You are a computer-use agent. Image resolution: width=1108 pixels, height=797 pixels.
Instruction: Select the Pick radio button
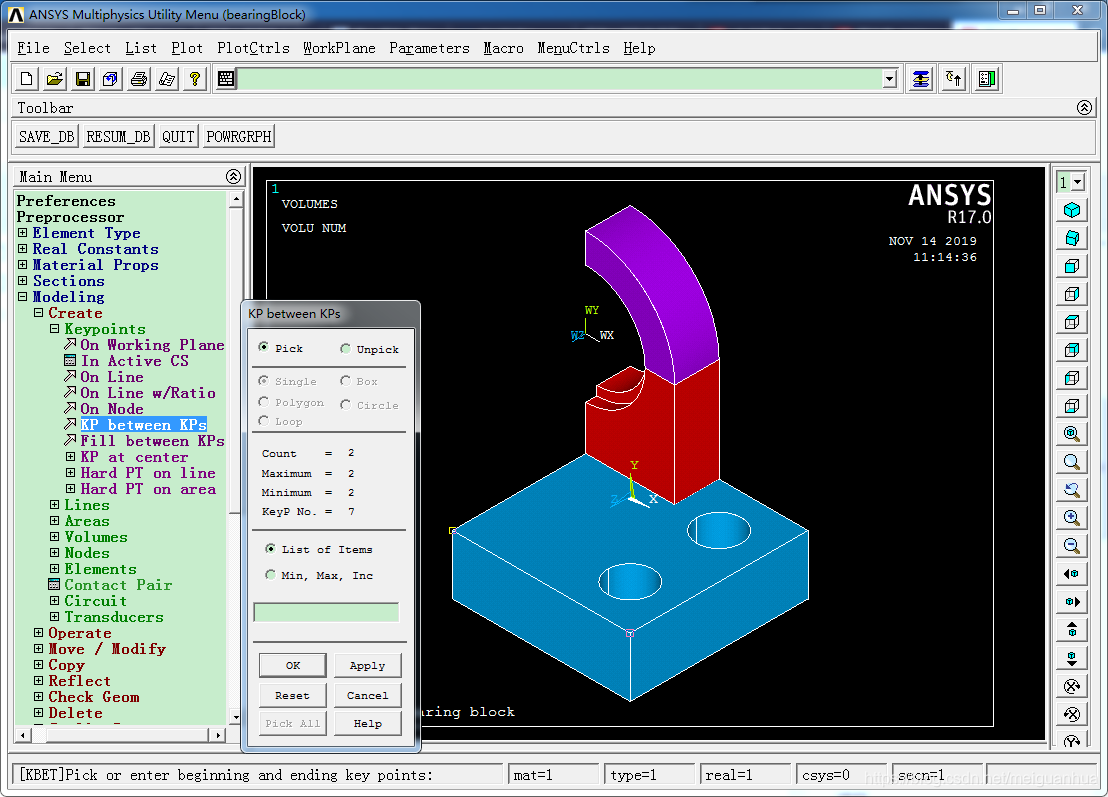click(264, 347)
